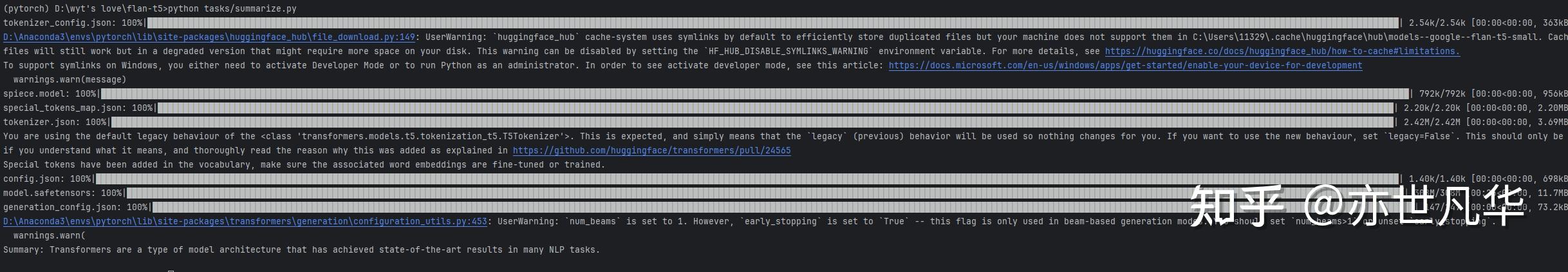The width and height of the screenshot is (1568, 272).
Task: Open the GitHub transformers pull 24565 link
Action: click(651, 151)
